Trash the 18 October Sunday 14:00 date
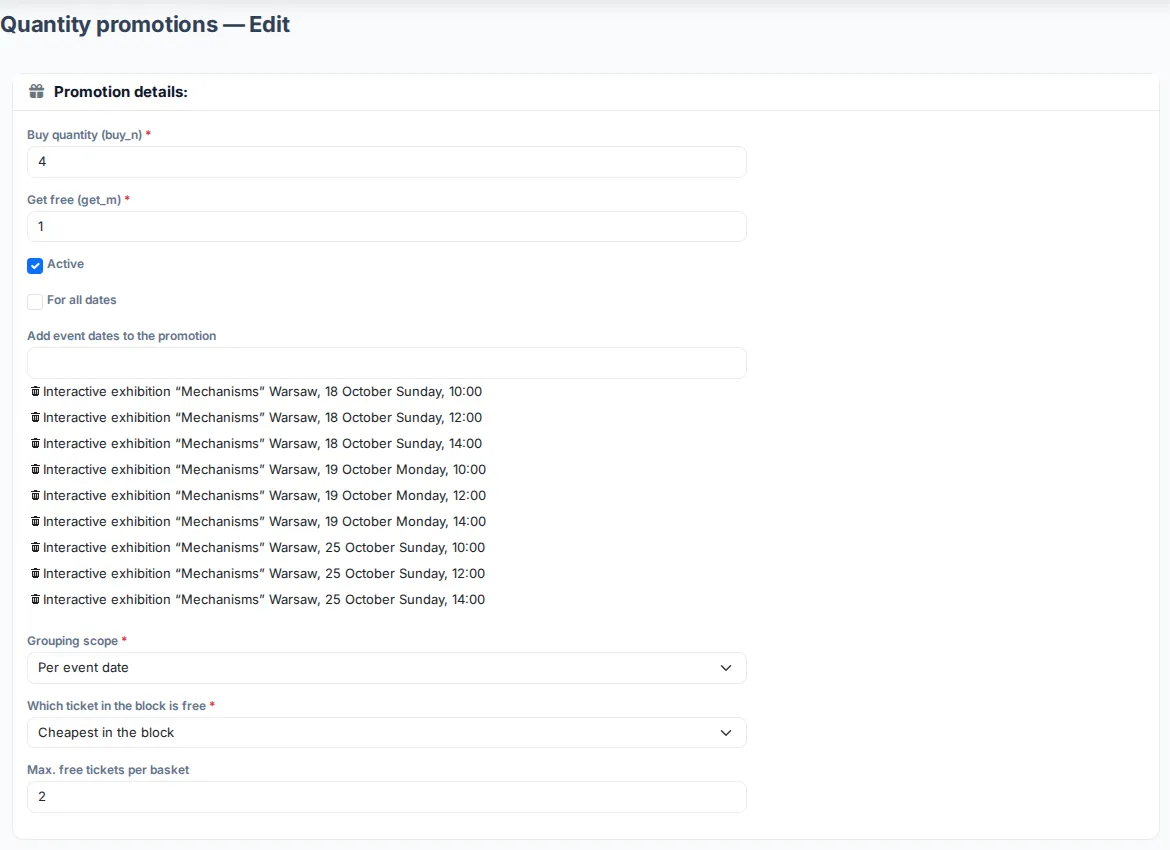The width and height of the screenshot is (1170, 850). click(x=35, y=444)
